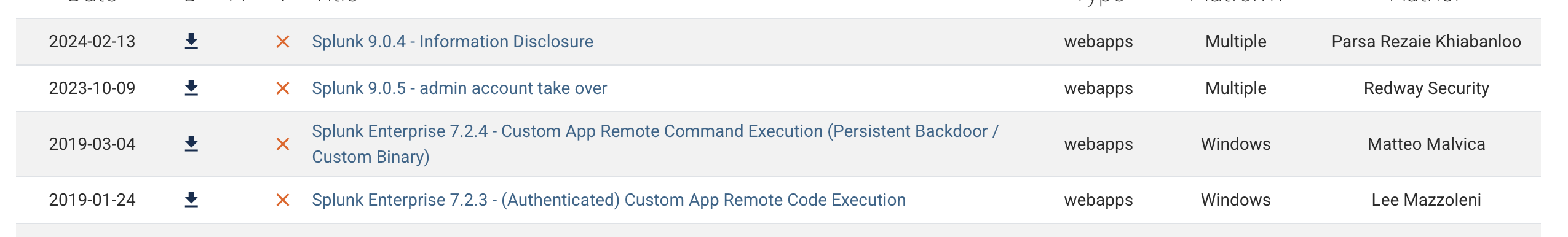
Task: Click the unverified X icon for Splunk Enterprise 7.2.4
Action: (x=283, y=144)
